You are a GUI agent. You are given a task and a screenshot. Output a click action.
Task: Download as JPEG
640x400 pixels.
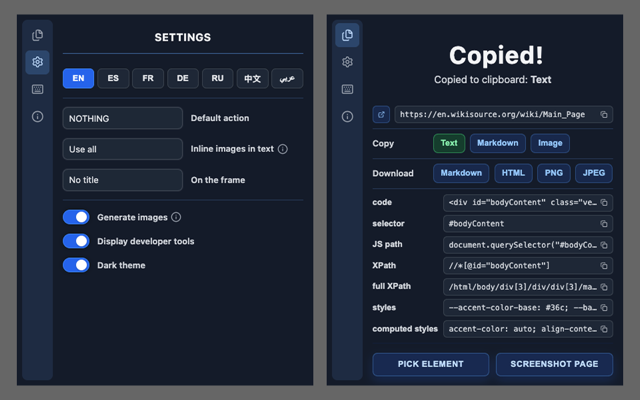pyautogui.click(x=593, y=173)
